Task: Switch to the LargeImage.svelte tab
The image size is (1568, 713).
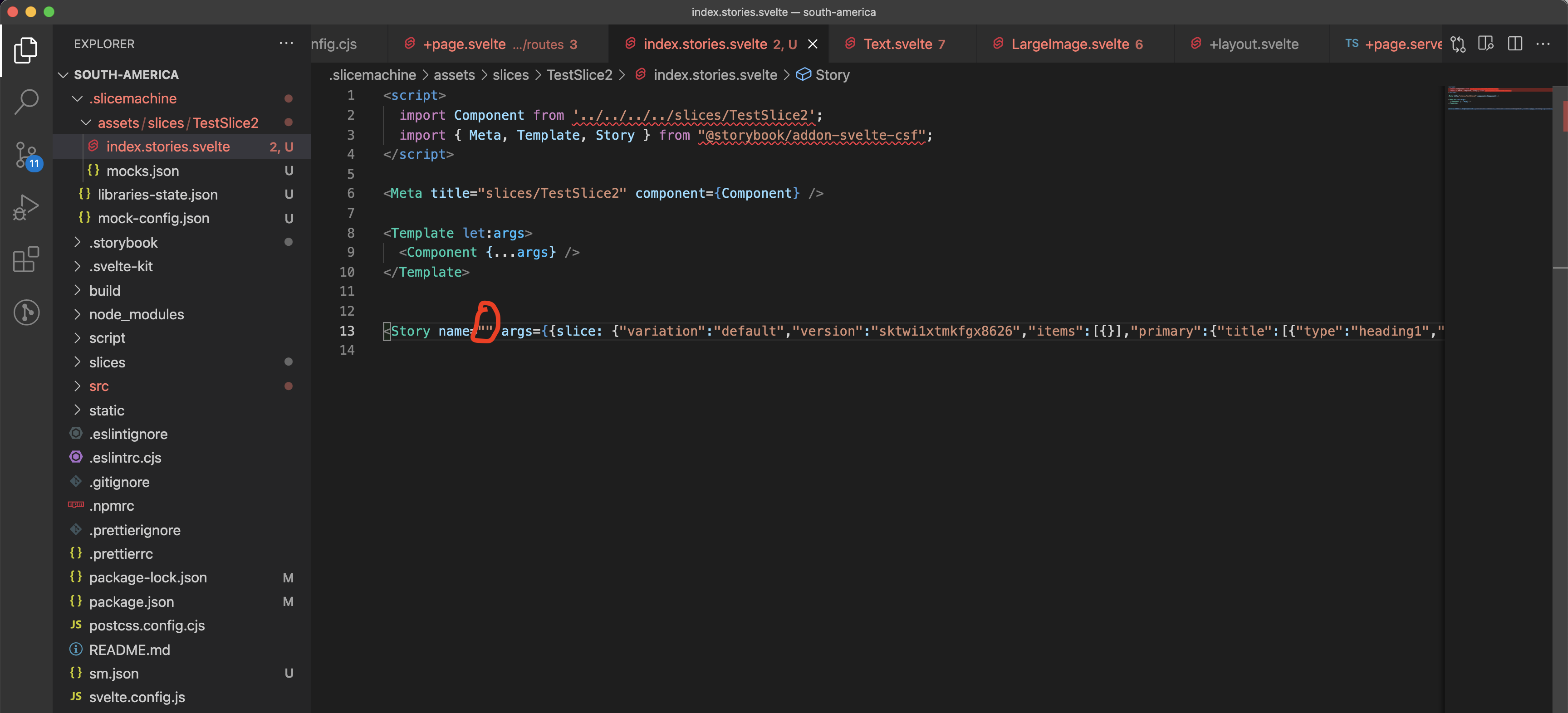Action: pyautogui.click(x=1069, y=43)
